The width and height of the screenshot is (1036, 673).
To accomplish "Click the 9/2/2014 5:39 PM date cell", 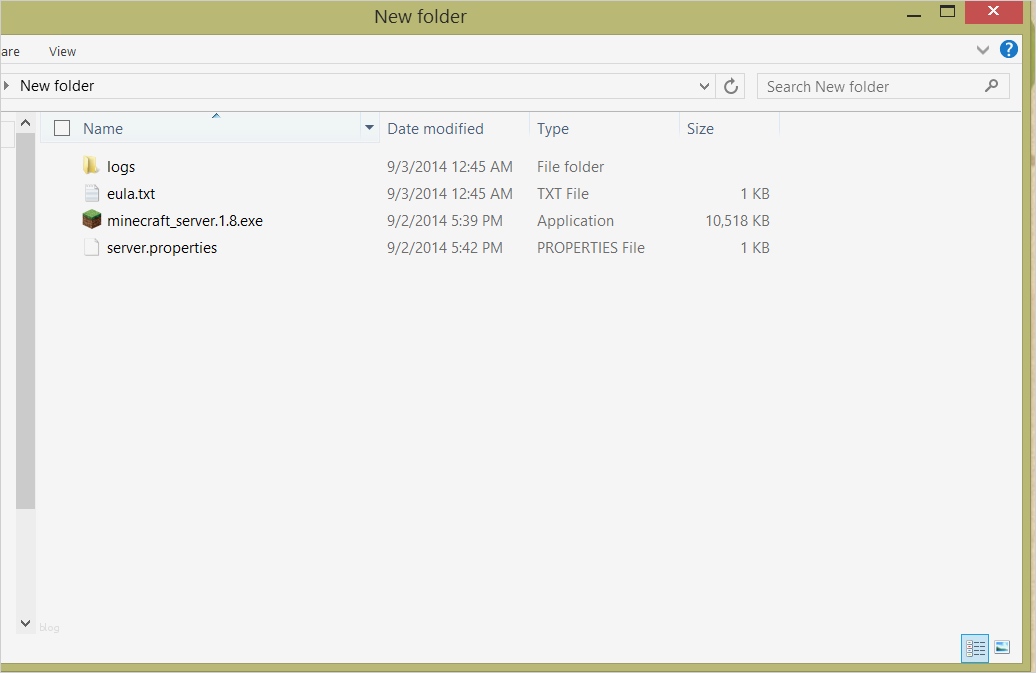I will [x=445, y=221].
